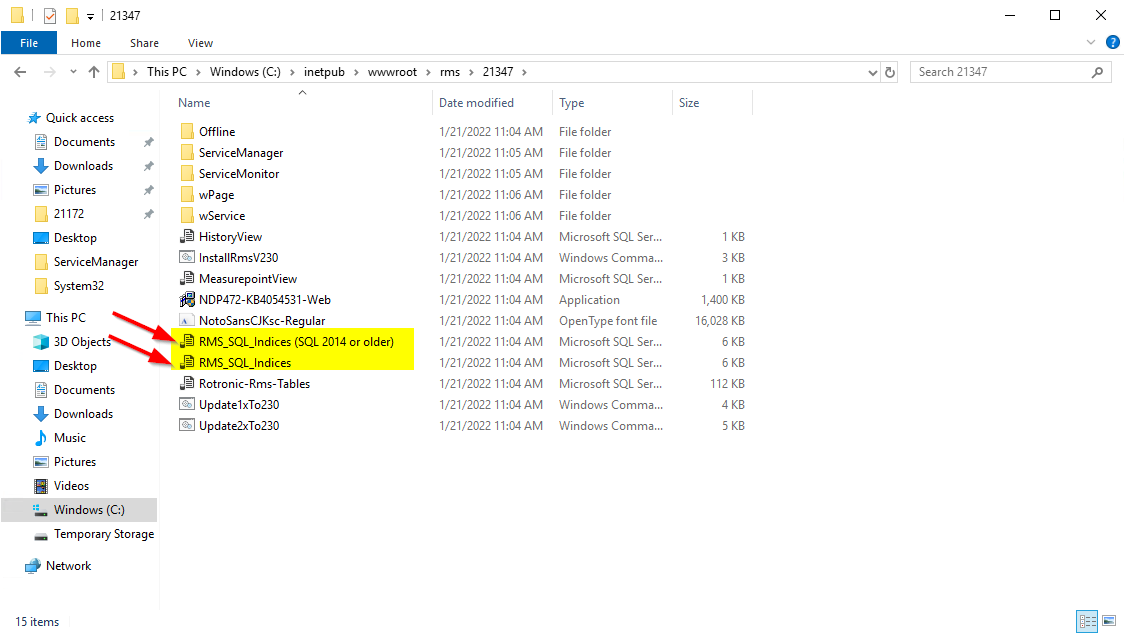Select RMS_SQL_Indices (SQL 2014 or older) file
Image resolution: width=1124 pixels, height=634 pixels.
coord(296,341)
